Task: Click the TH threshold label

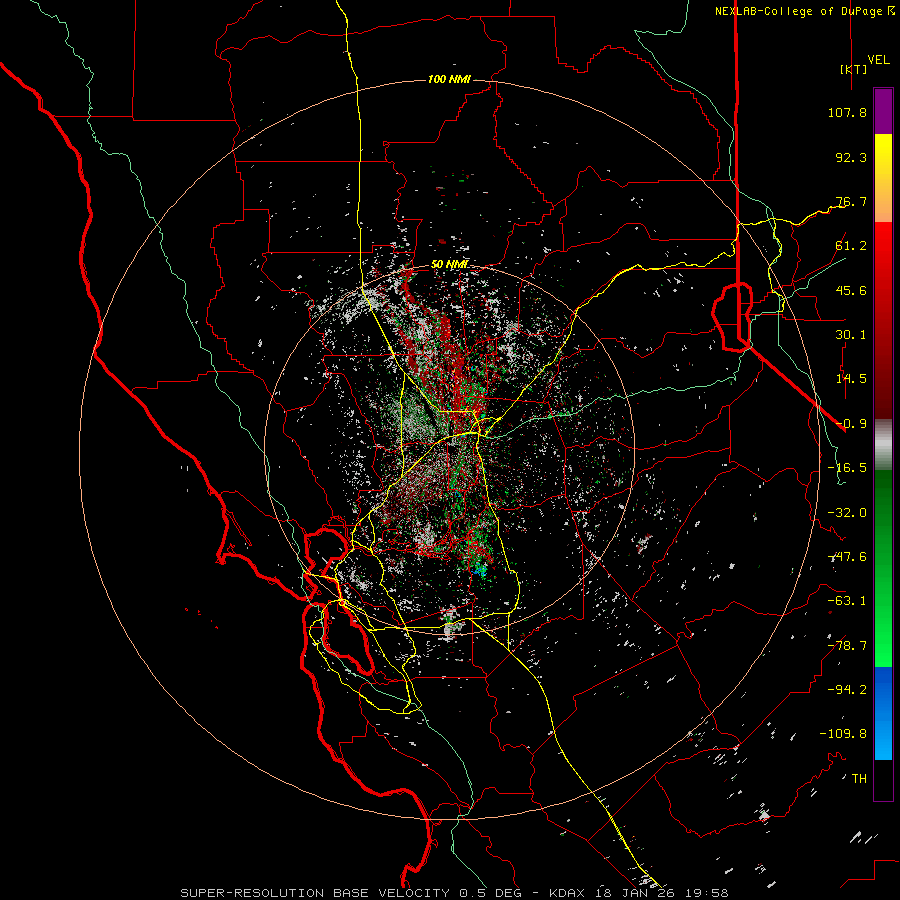Action: [859, 779]
